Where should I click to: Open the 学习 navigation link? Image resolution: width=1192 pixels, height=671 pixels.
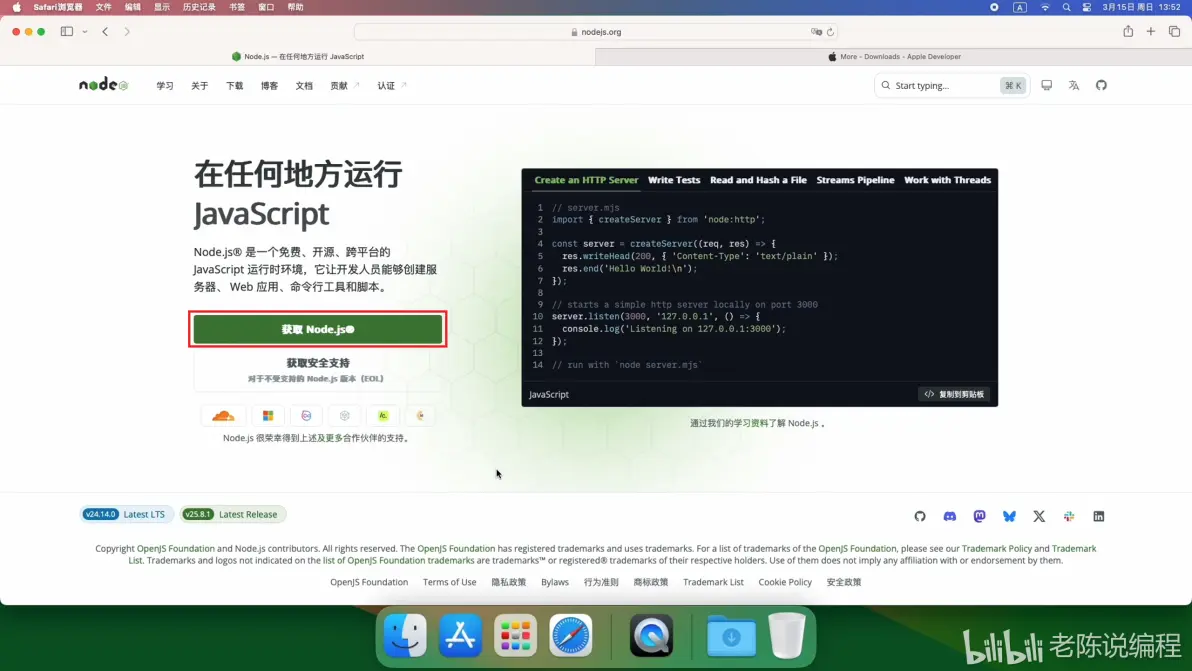pyautogui.click(x=165, y=86)
